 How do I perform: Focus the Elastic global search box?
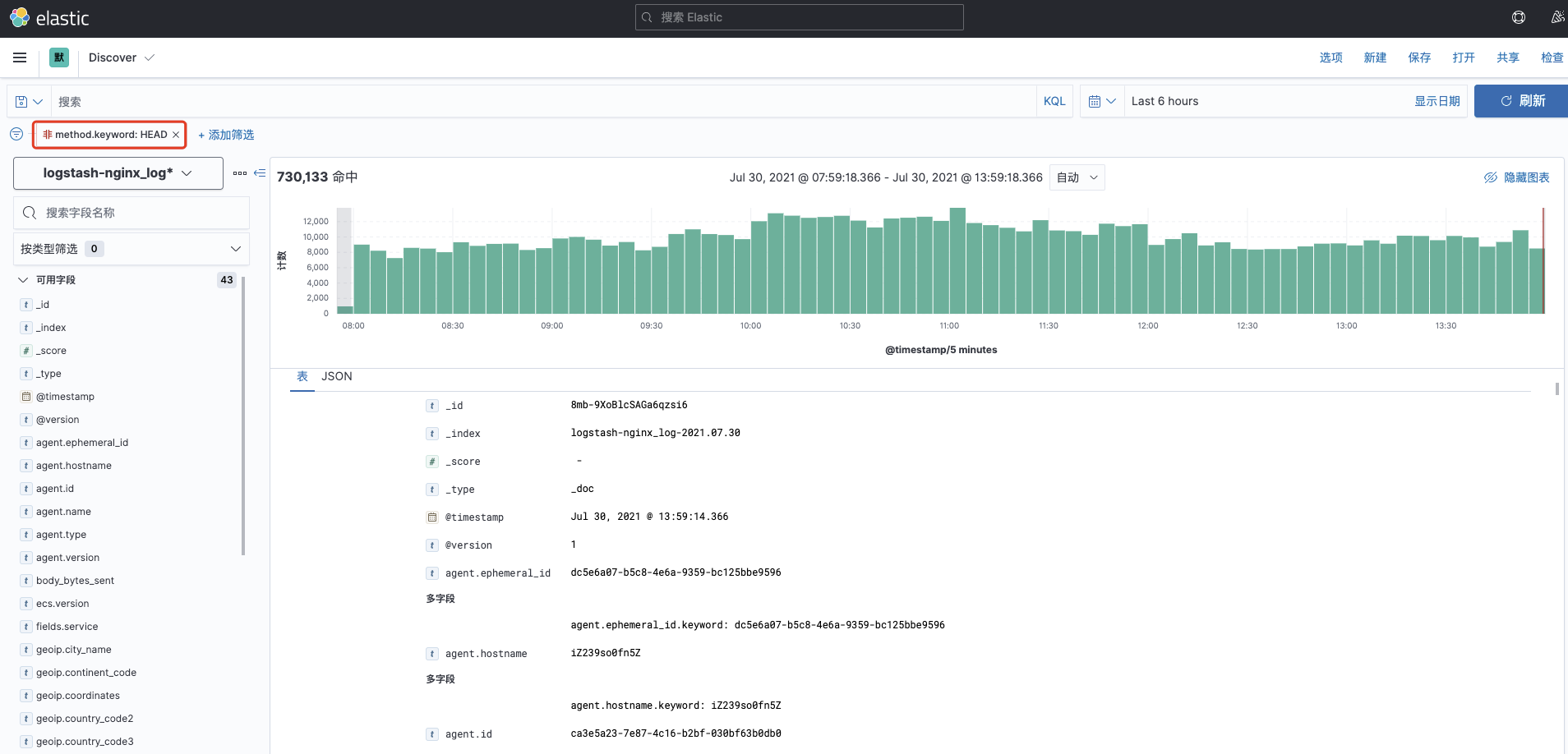(x=799, y=17)
